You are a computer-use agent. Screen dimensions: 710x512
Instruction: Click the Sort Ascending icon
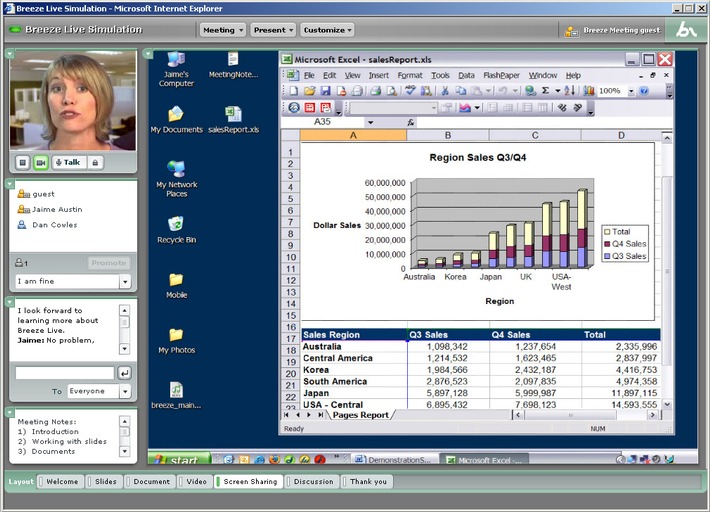570,91
